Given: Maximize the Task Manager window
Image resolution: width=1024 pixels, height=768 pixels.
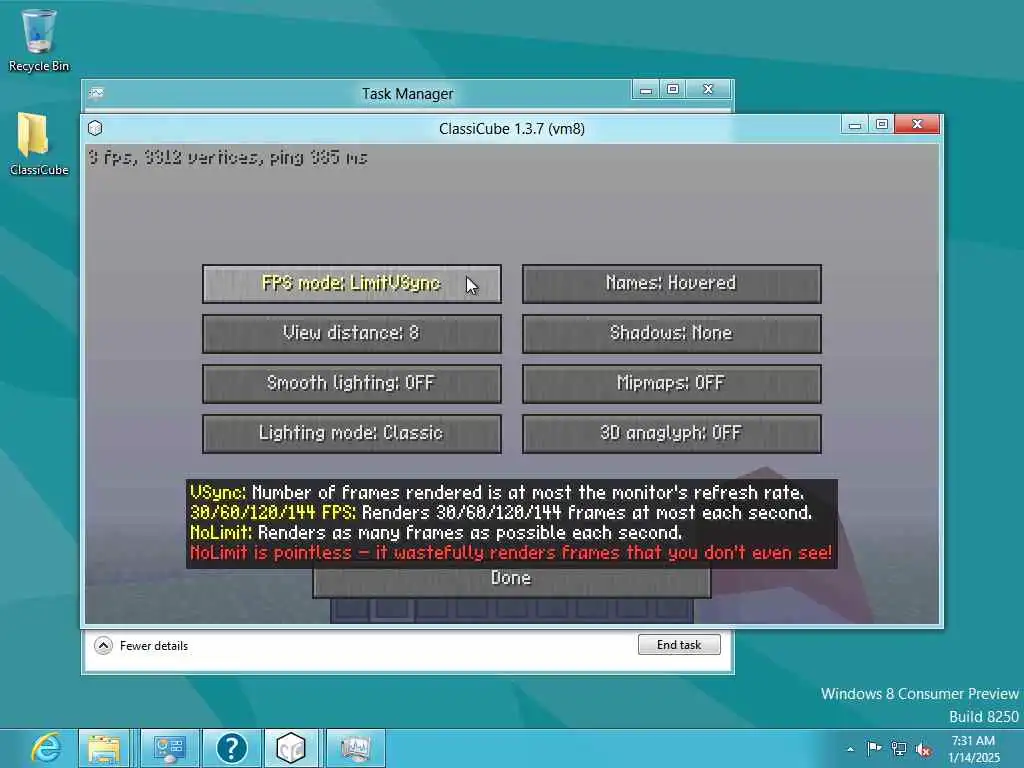Looking at the screenshot, I should pyautogui.click(x=673, y=89).
